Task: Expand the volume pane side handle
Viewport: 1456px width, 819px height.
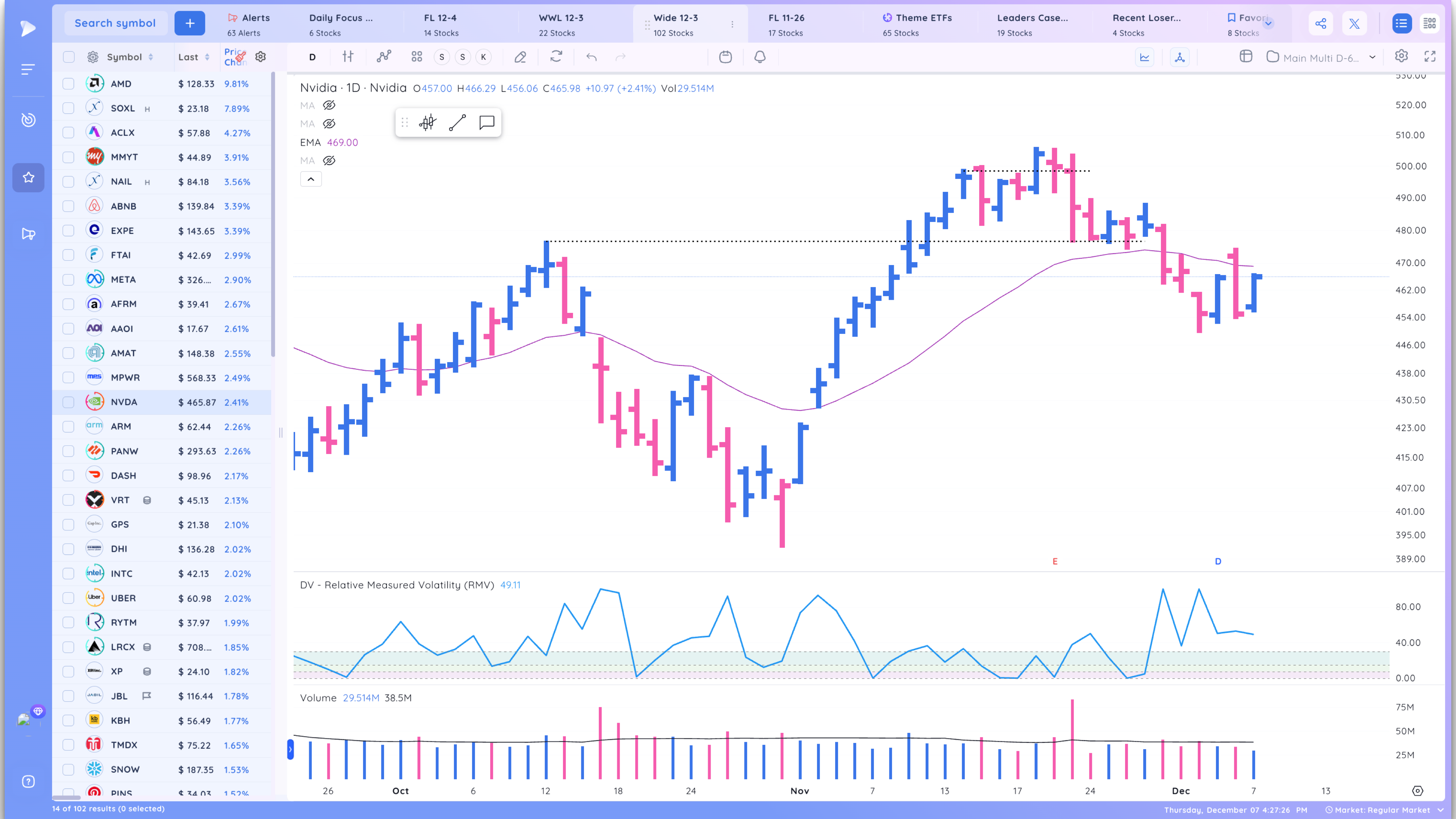Action: coord(291,749)
